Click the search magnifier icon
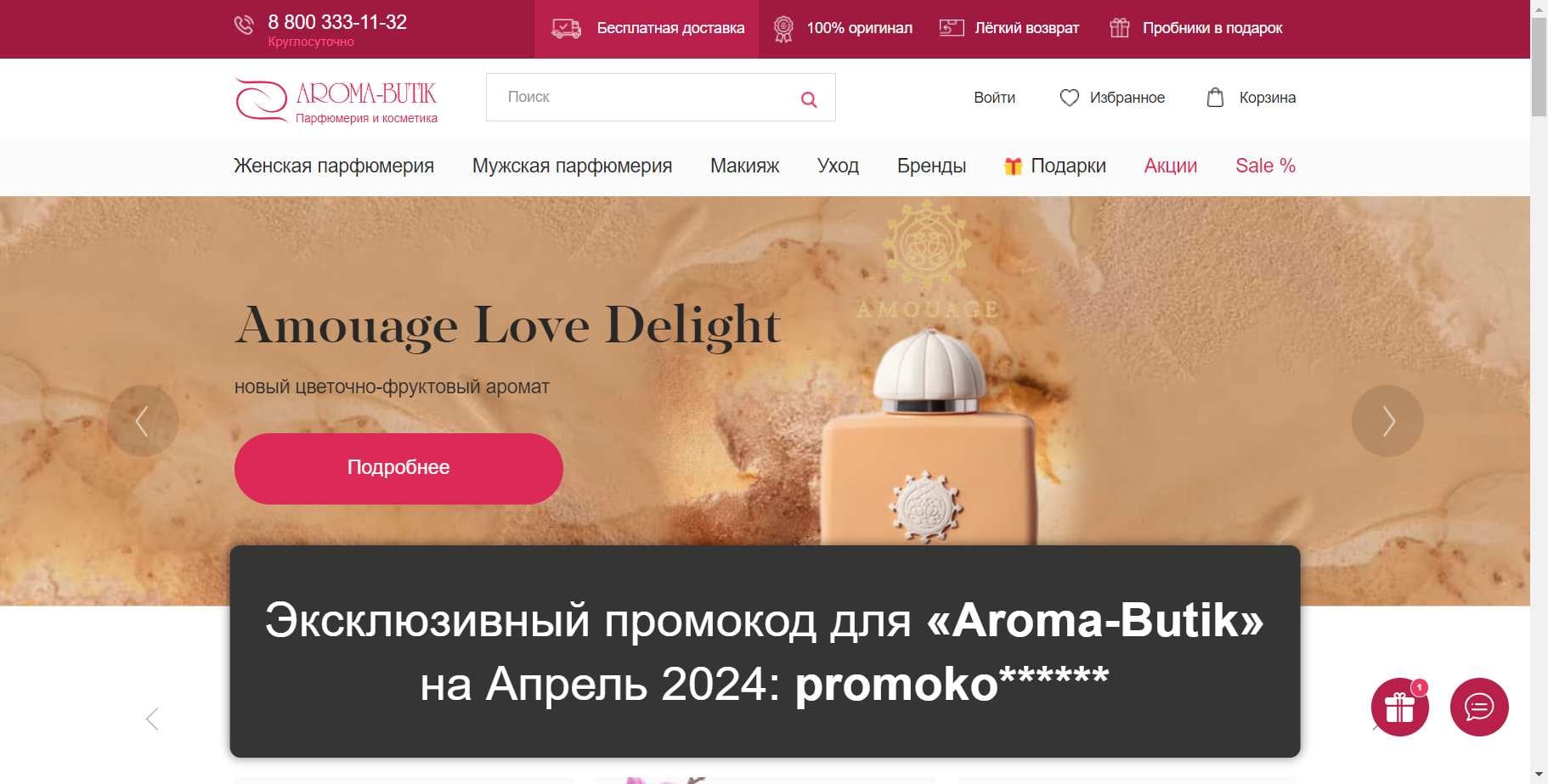Viewport: 1548px width, 784px height. pyautogui.click(x=809, y=99)
